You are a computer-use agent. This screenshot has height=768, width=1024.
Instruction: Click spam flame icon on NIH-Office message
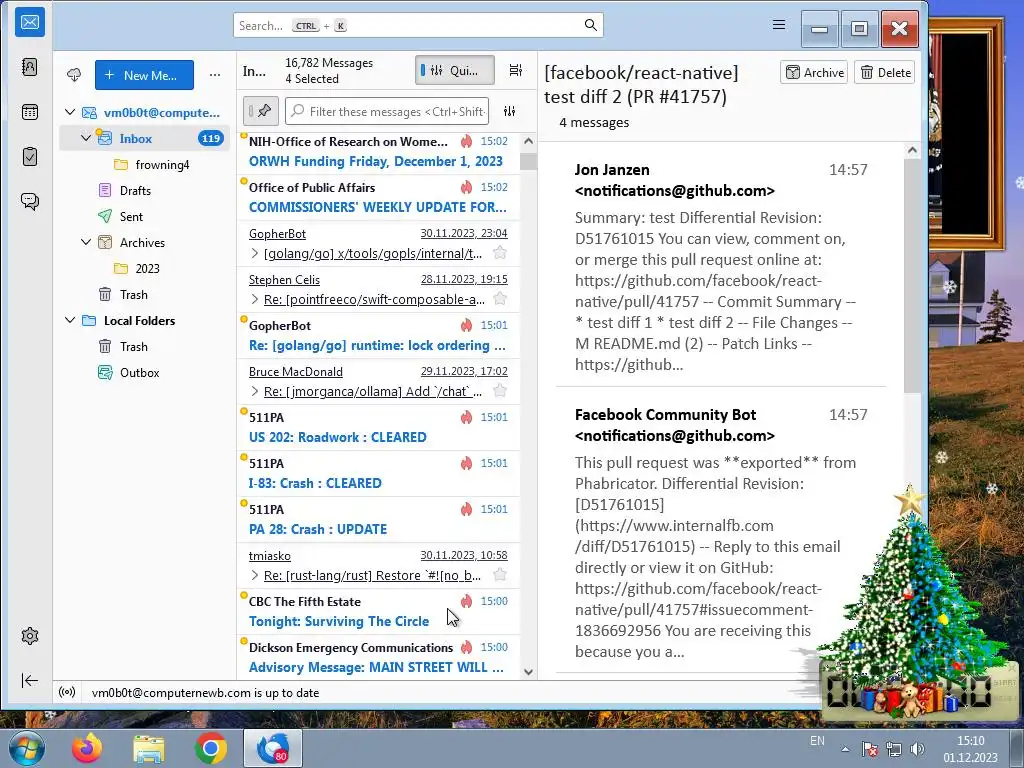tap(466, 141)
